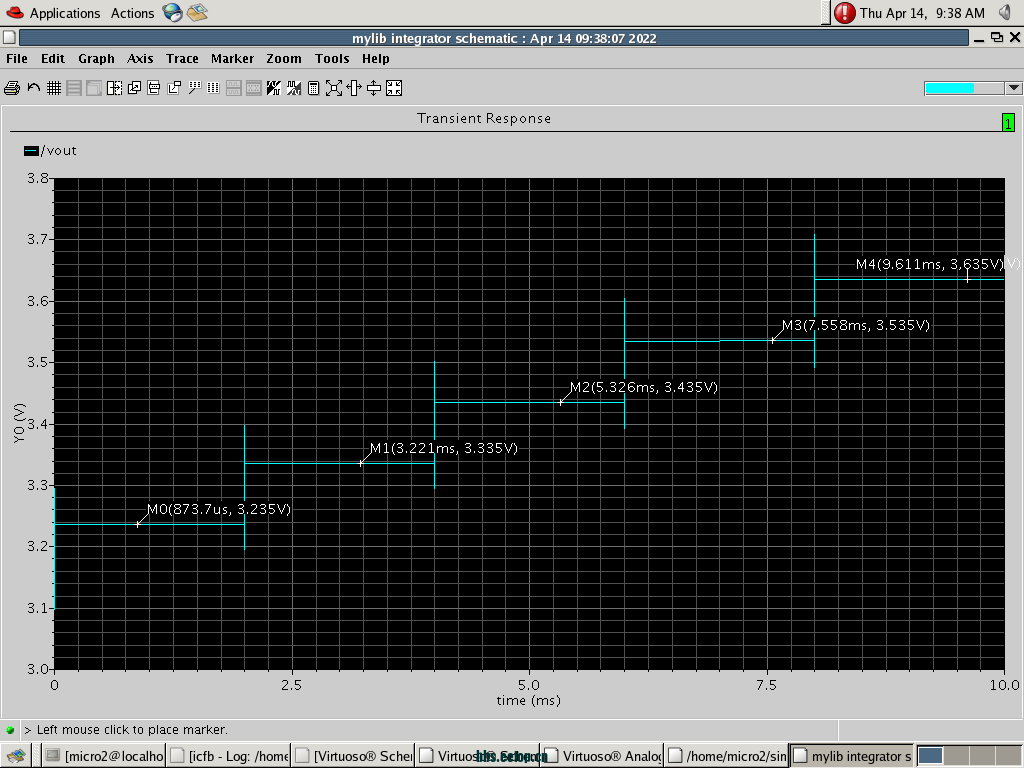The image size is (1024, 768).
Task: Select marker M3 label at 7.558ms
Action: coord(856,325)
